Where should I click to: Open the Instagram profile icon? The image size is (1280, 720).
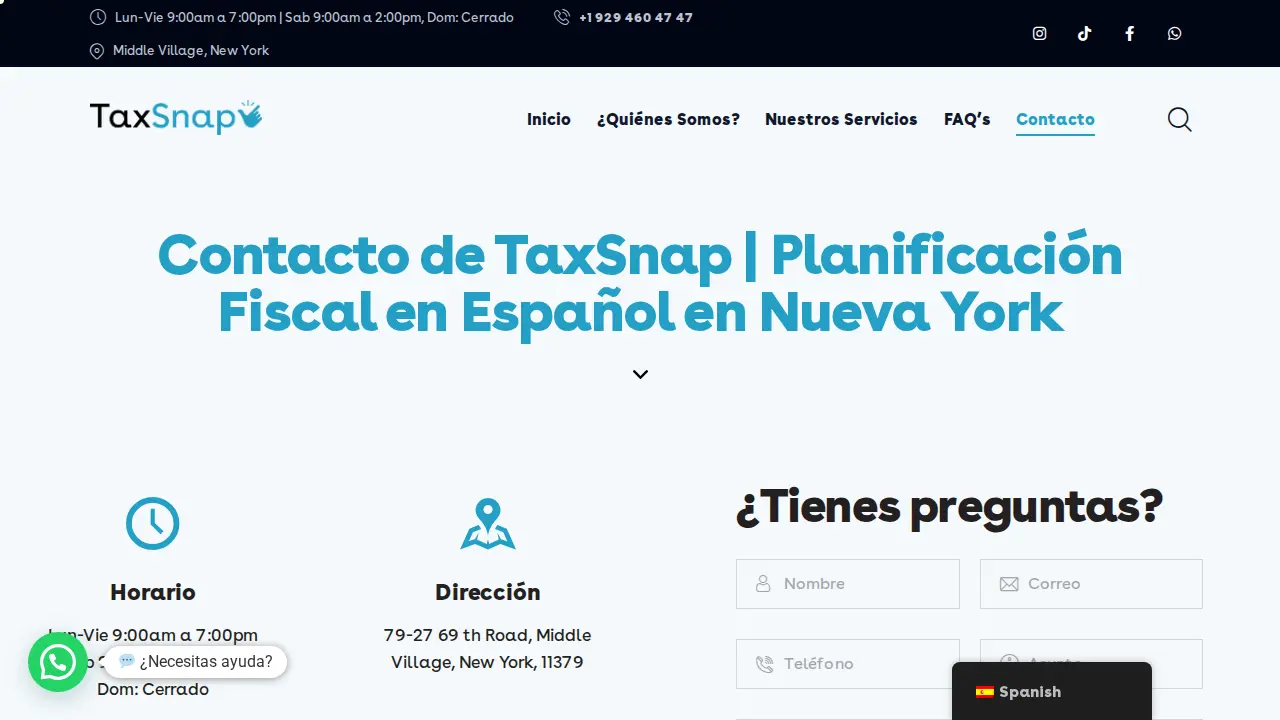tap(1040, 33)
